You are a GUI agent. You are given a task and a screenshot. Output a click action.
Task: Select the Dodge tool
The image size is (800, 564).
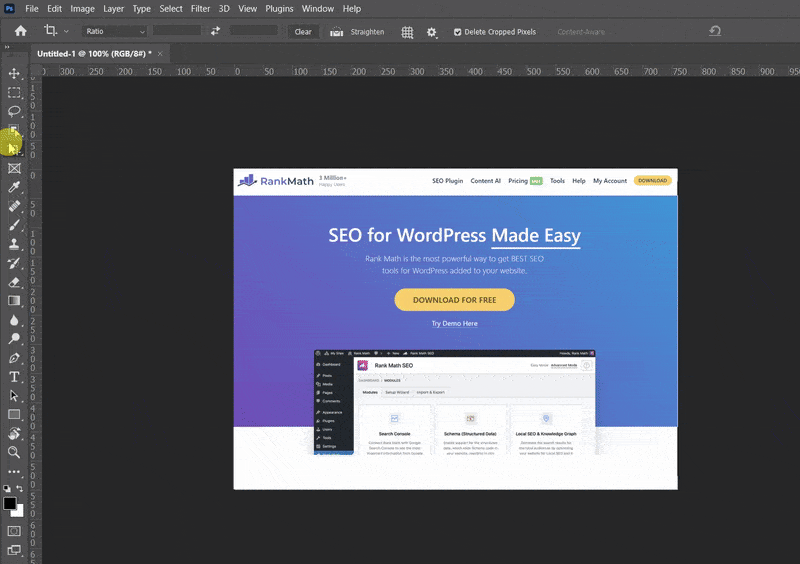coord(14,338)
